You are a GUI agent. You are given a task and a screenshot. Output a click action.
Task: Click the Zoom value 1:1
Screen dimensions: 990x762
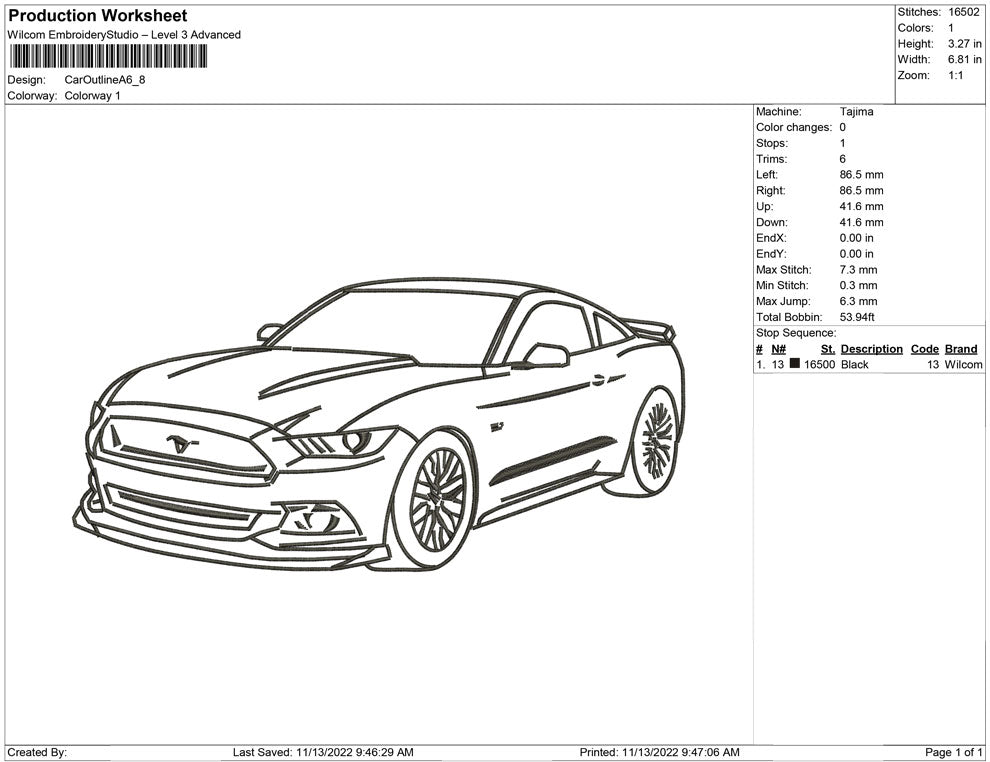pyautogui.click(x=955, y=75)
